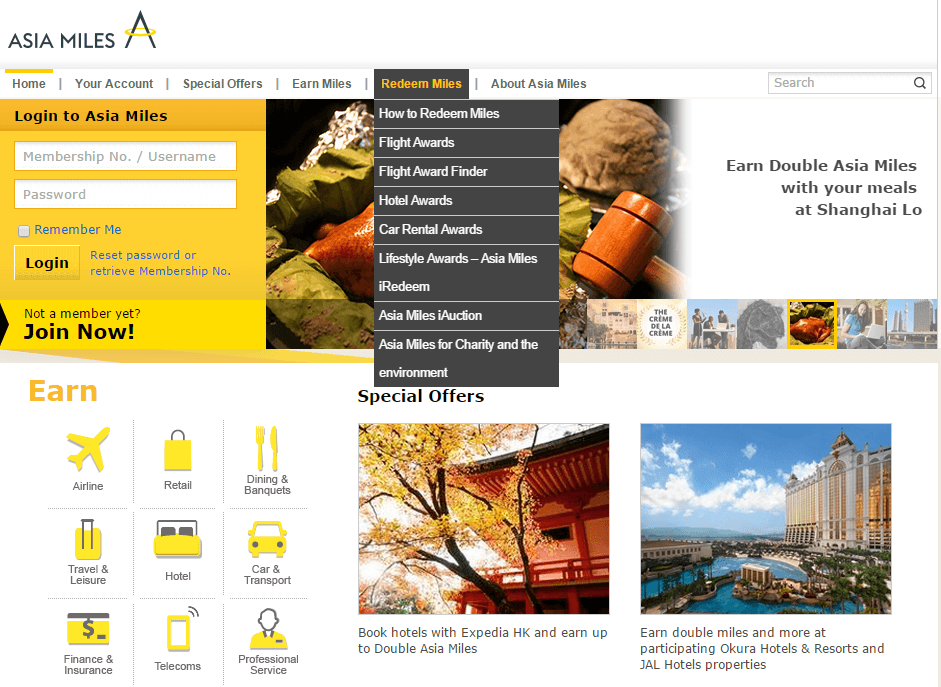Viewport: 941px width, 687px height.
Task: Choose Asia Miles iAuction entry
Action: (466, 316)
